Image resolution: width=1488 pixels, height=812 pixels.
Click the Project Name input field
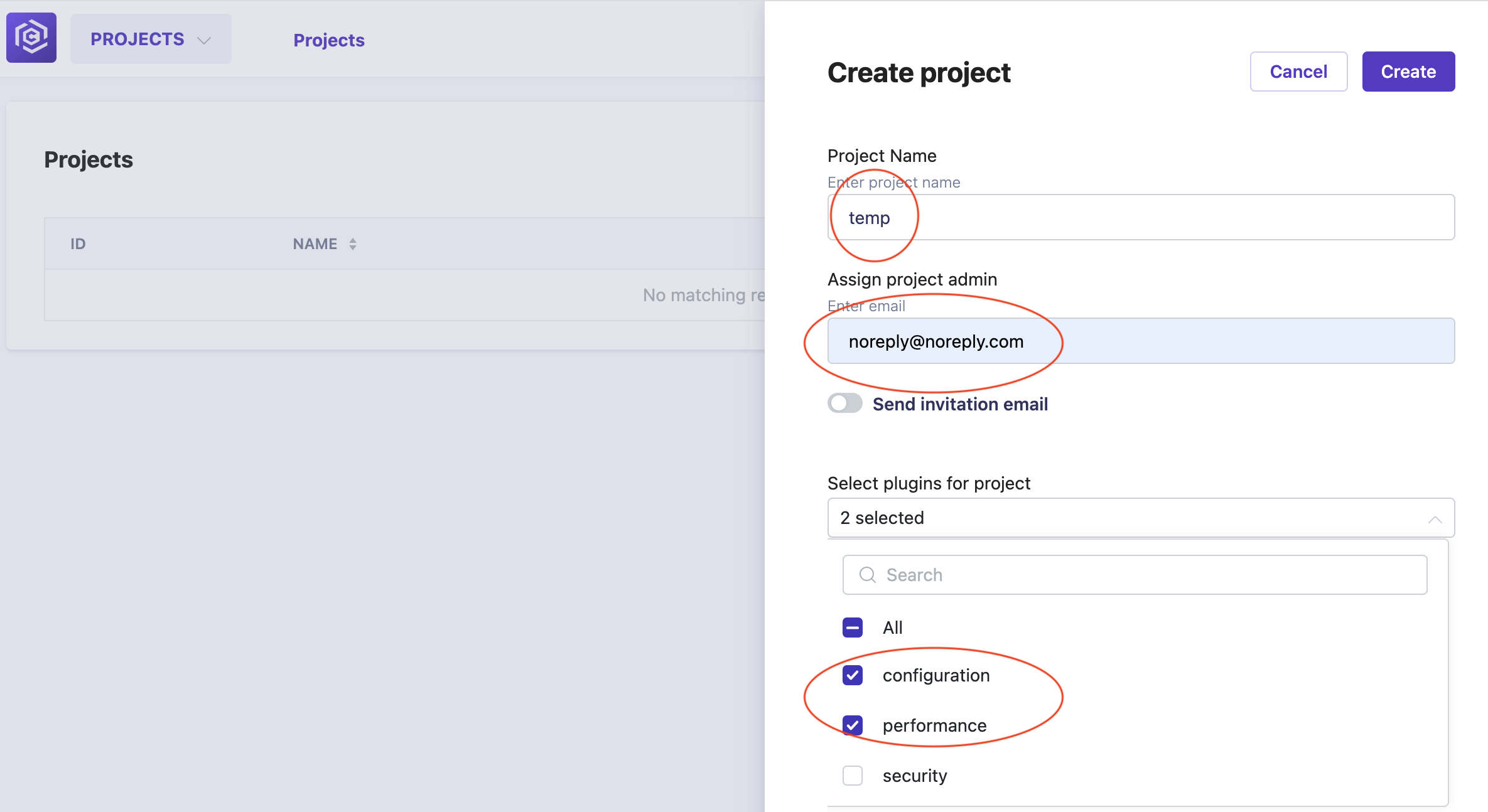[x=1141, y=217]
